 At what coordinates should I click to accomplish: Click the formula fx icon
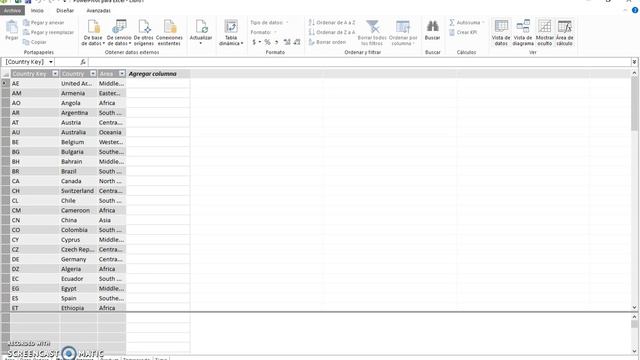tap(83, 62)
